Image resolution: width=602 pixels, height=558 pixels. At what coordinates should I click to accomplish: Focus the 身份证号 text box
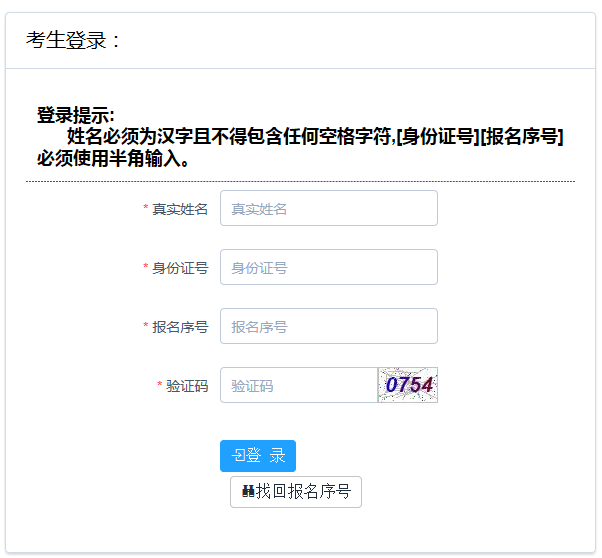[x=328, y=267]
